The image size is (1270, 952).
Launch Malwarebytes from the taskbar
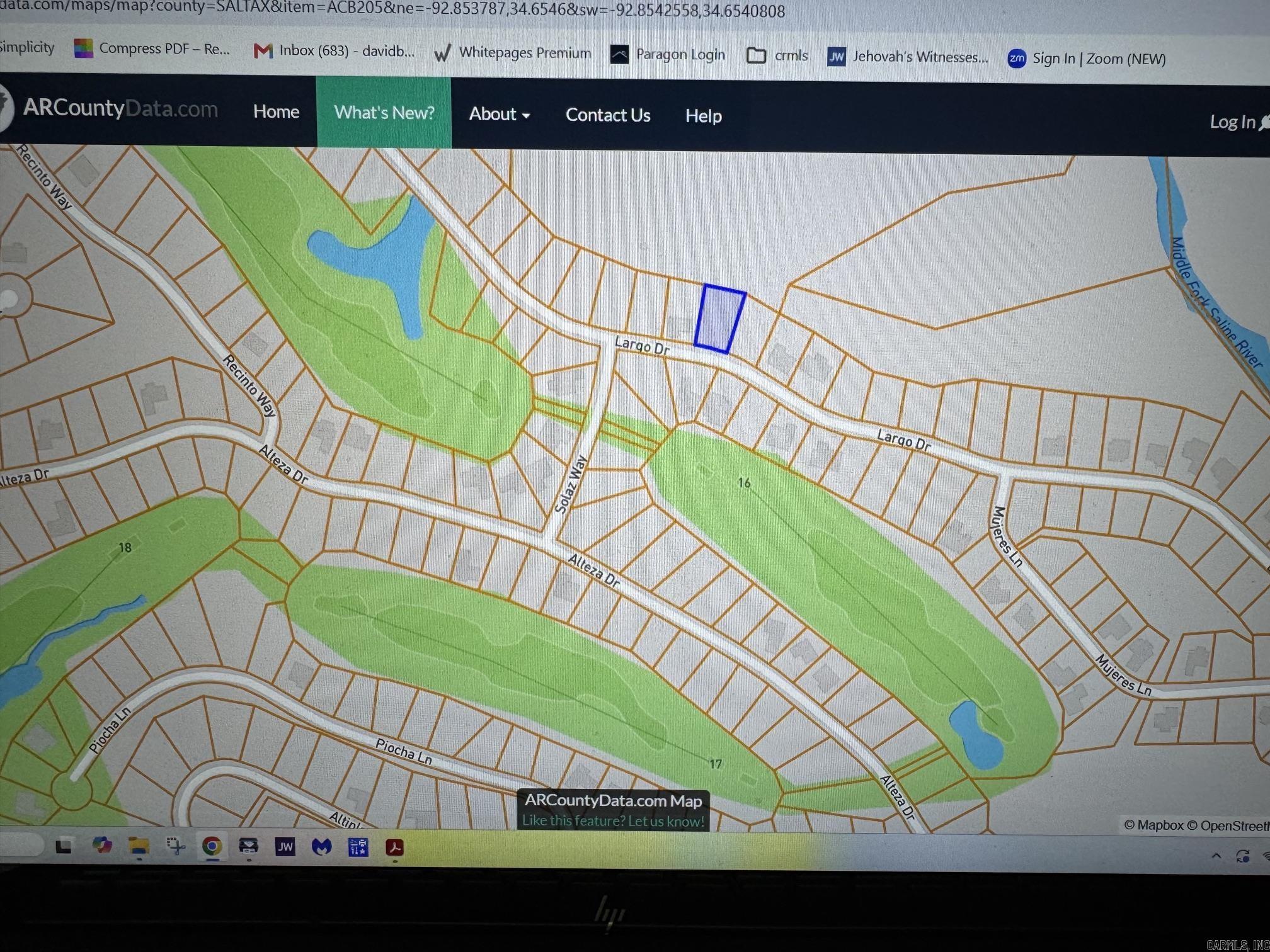point(322,847)
